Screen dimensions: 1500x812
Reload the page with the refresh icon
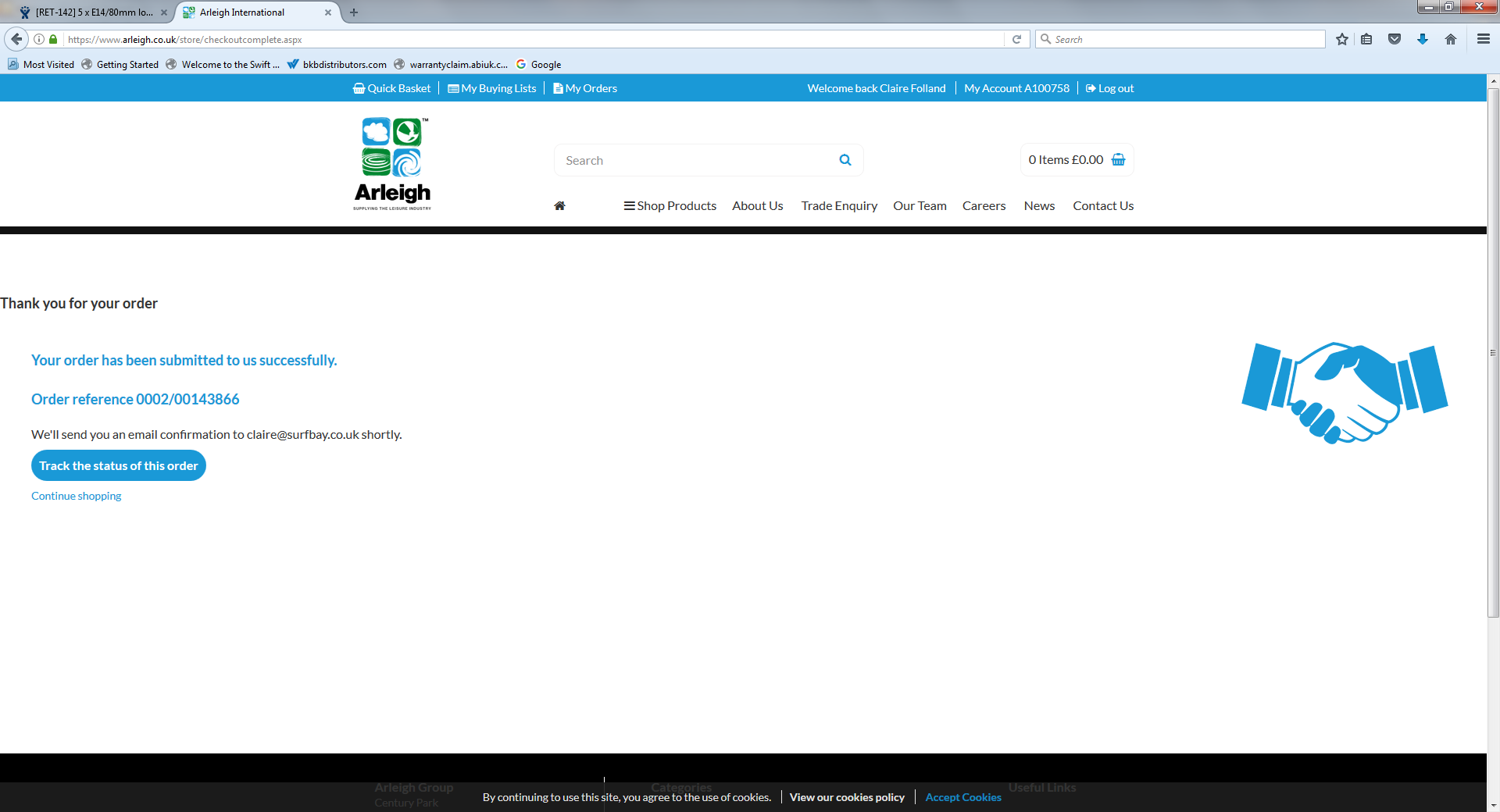tap(1016, 39)
